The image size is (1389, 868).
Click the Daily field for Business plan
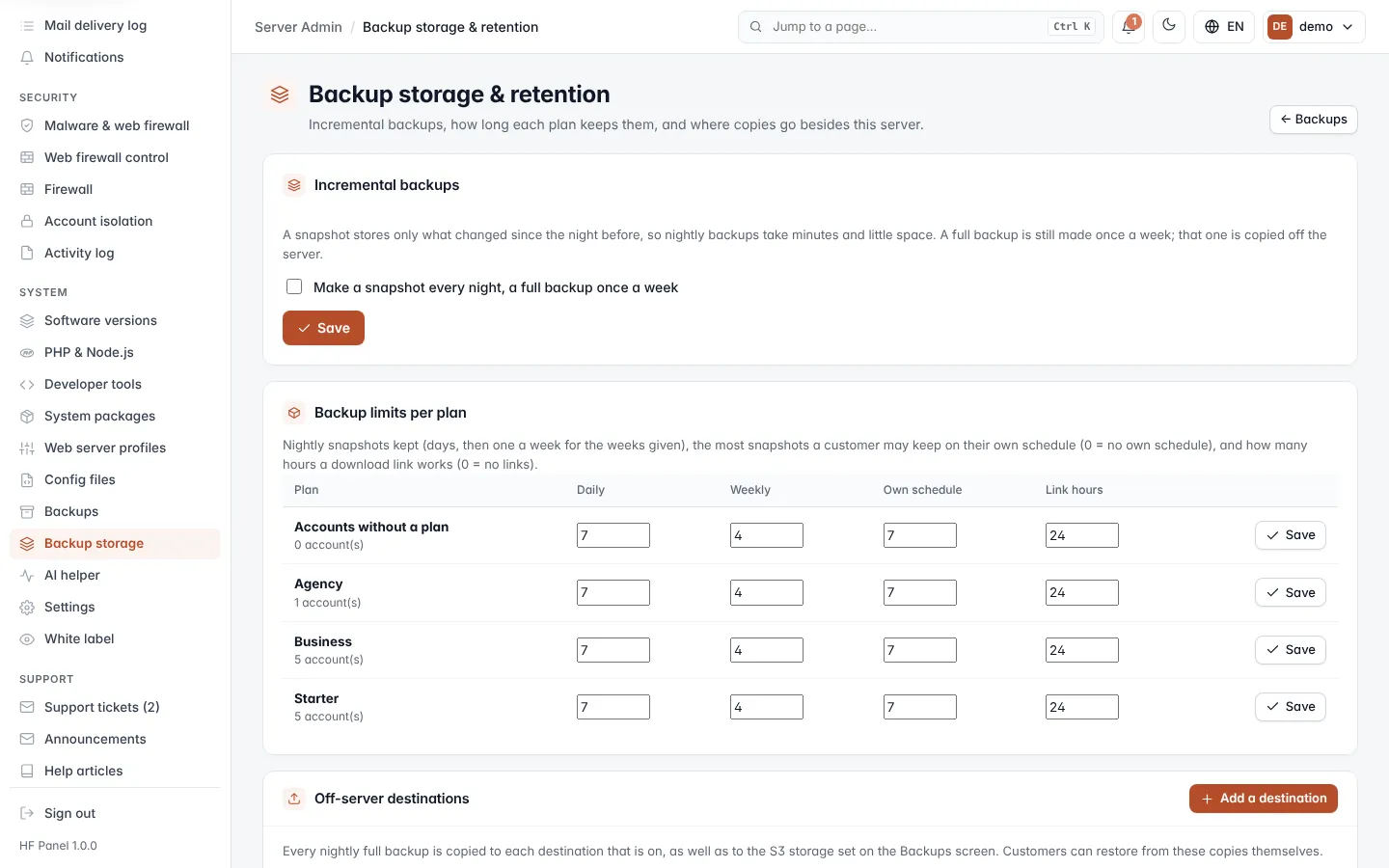(613, 650)
